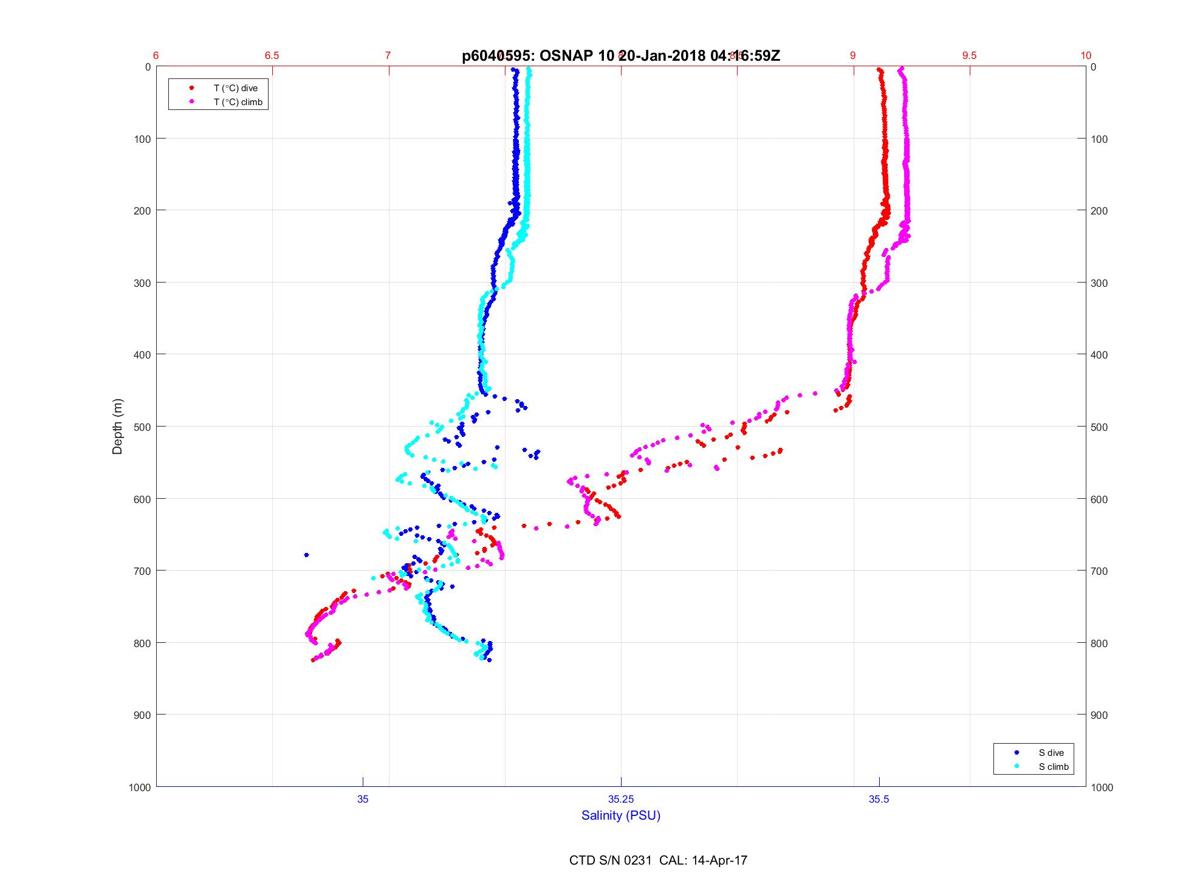1200x885 pixels.
Task: Click the 900 tick on right depth axis
Action: pyautogui.click(x=1100, y=715)
